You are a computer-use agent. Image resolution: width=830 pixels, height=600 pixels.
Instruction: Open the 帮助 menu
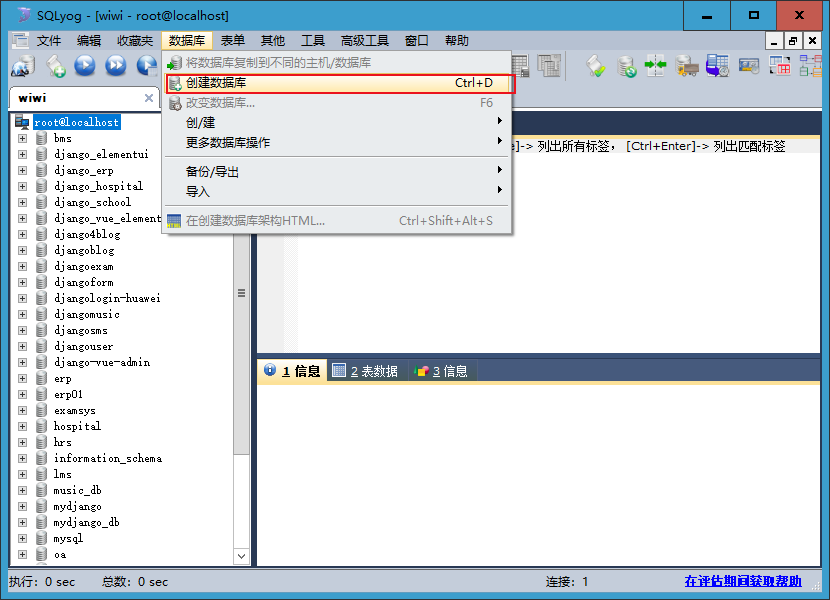(x=456, y=41)
